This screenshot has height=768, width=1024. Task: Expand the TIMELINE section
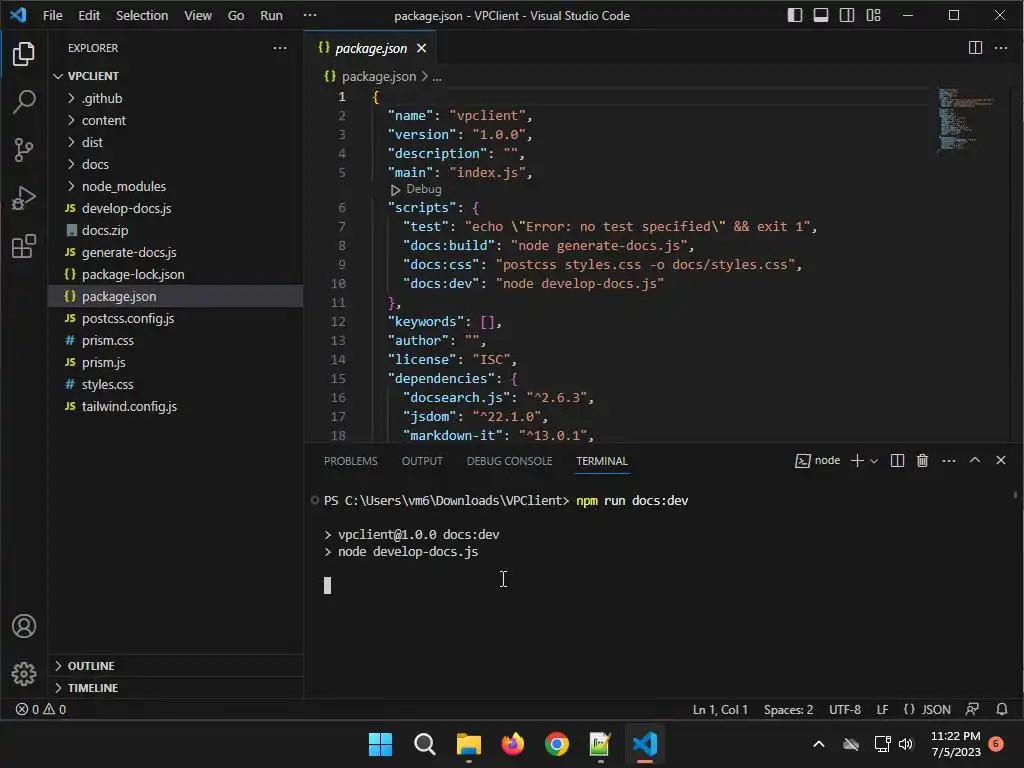pyautogui.click(x=176, y=688)
